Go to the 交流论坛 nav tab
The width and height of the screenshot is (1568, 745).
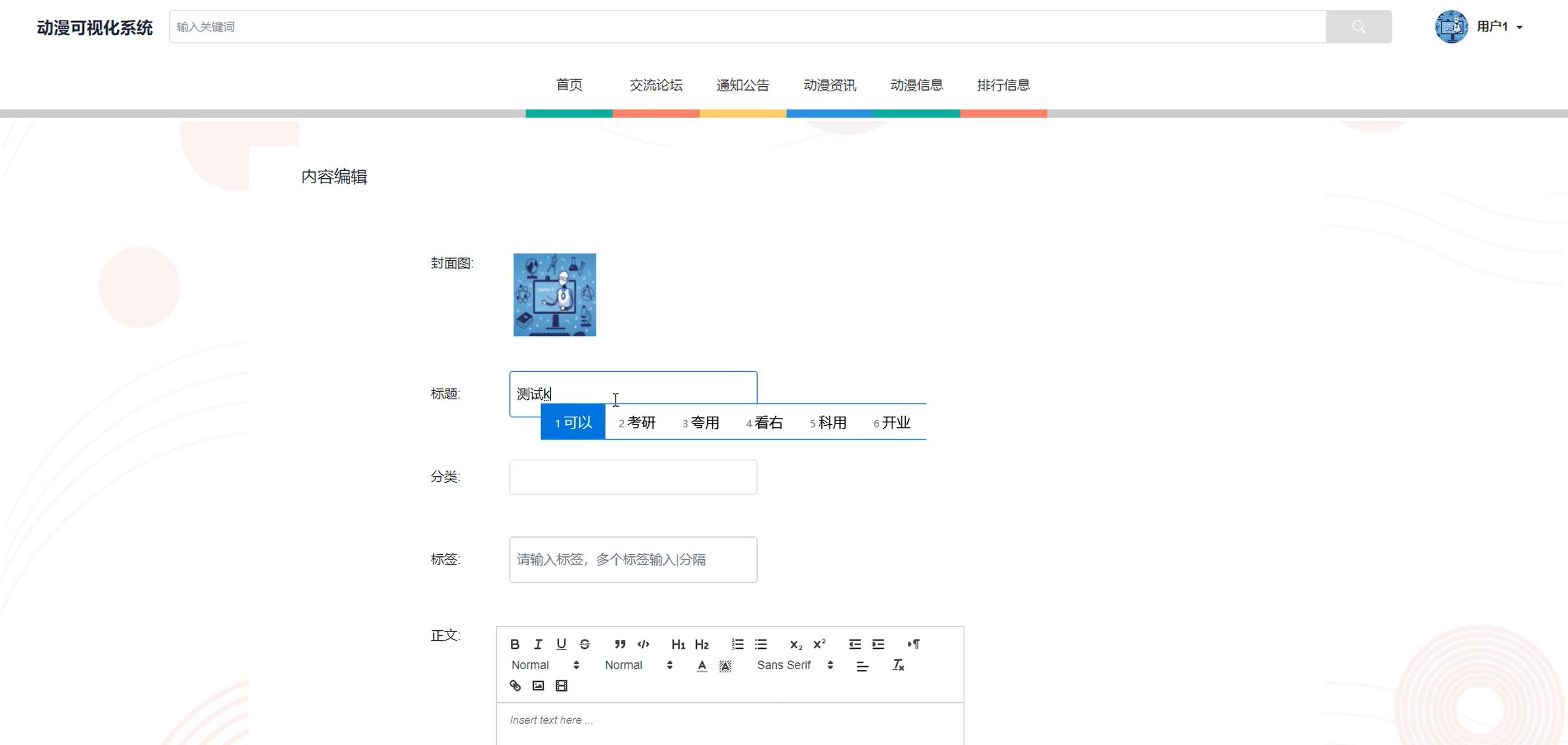(656, 85)
